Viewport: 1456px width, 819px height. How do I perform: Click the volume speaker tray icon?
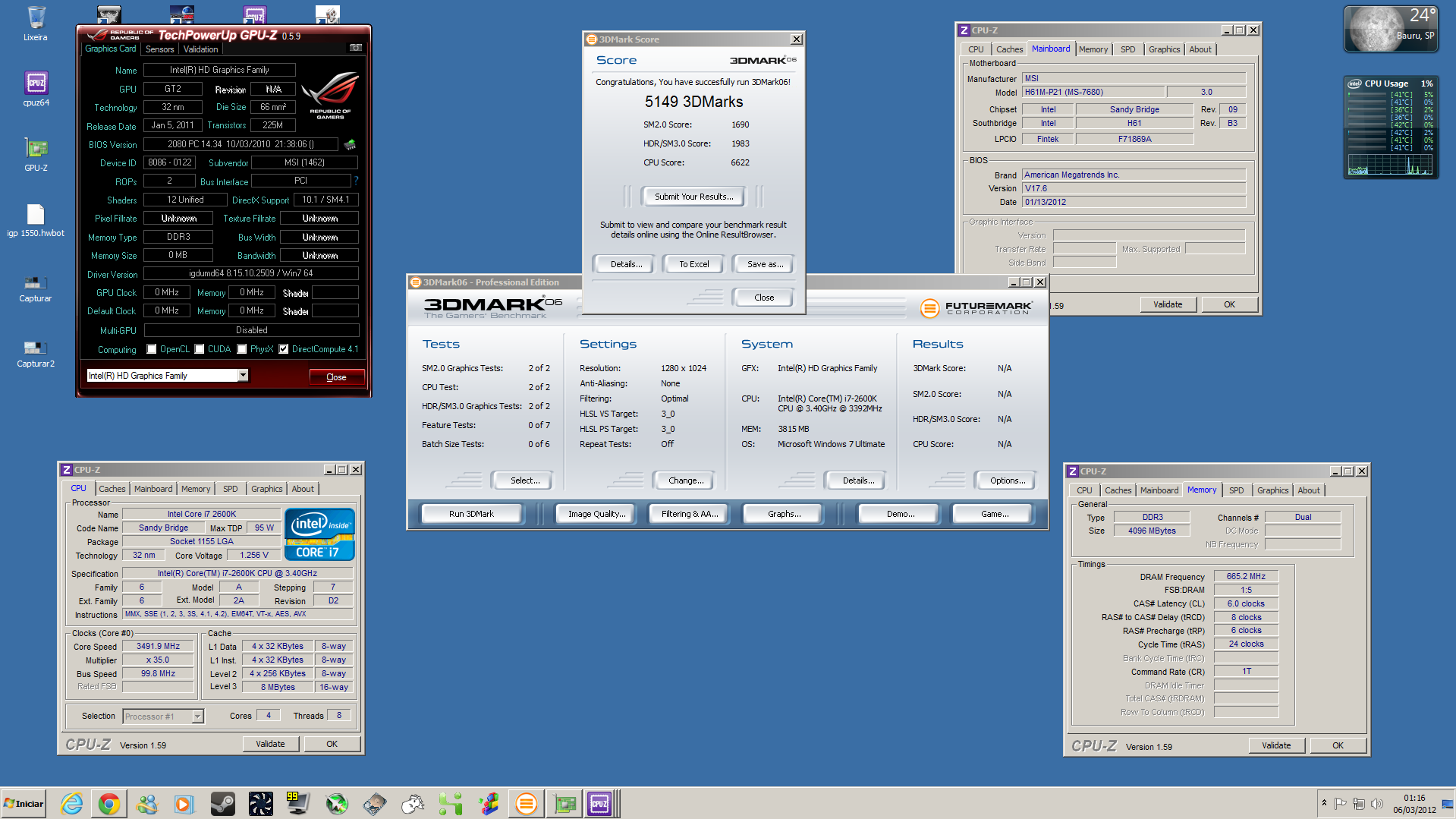click(1376, 803)
